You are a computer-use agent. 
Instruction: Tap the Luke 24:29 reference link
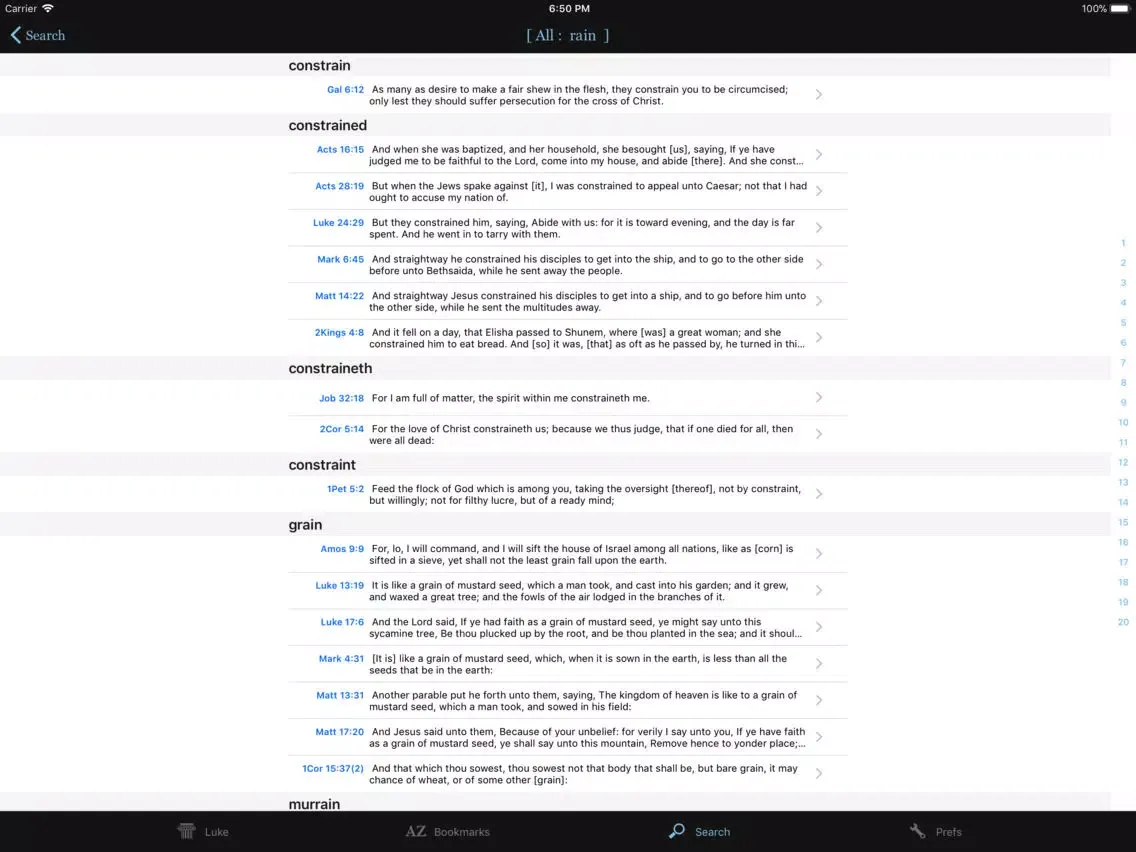(x=338, y=223)
